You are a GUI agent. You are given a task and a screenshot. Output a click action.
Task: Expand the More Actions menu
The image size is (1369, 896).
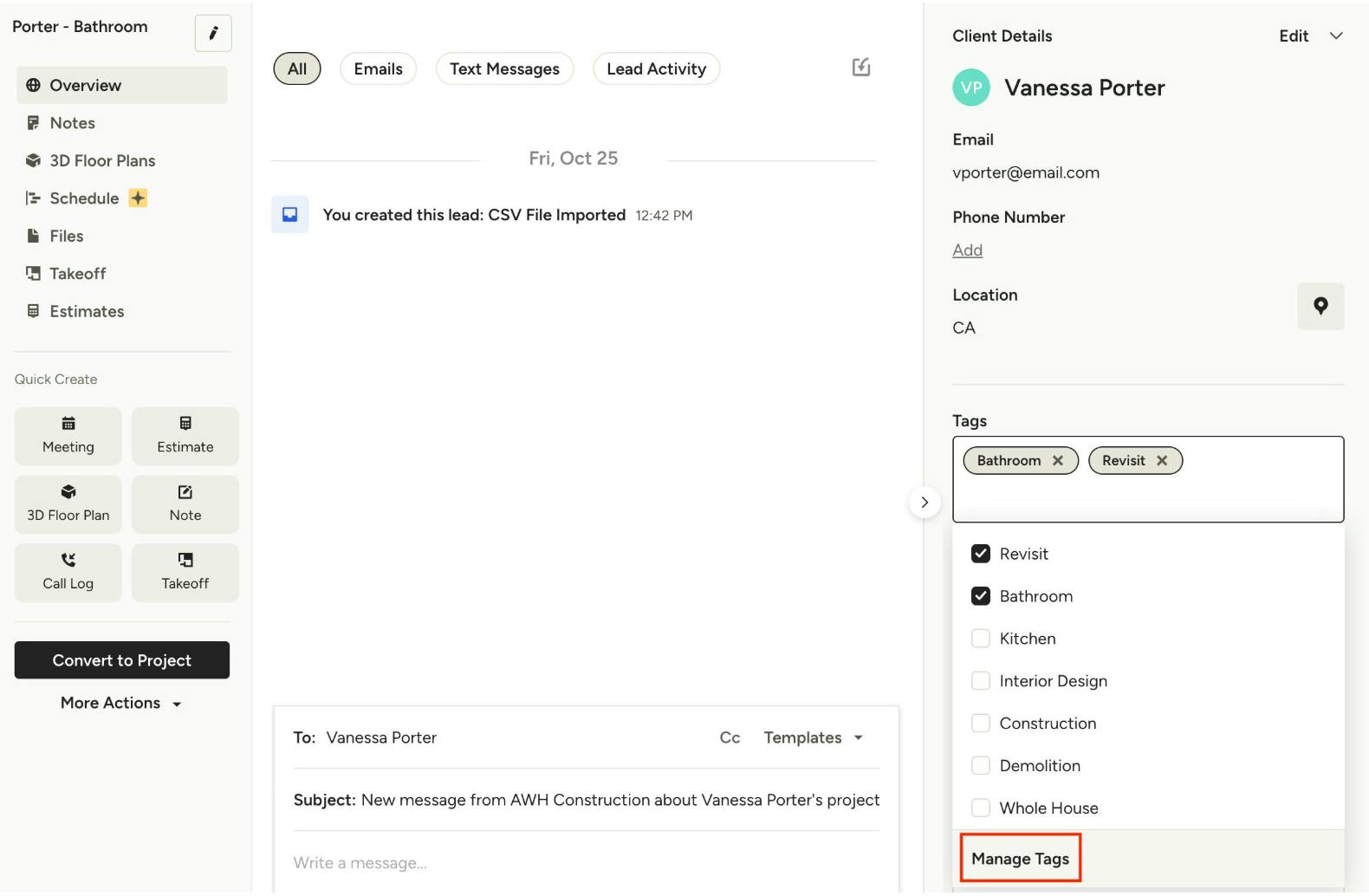[x=121, y=703]
